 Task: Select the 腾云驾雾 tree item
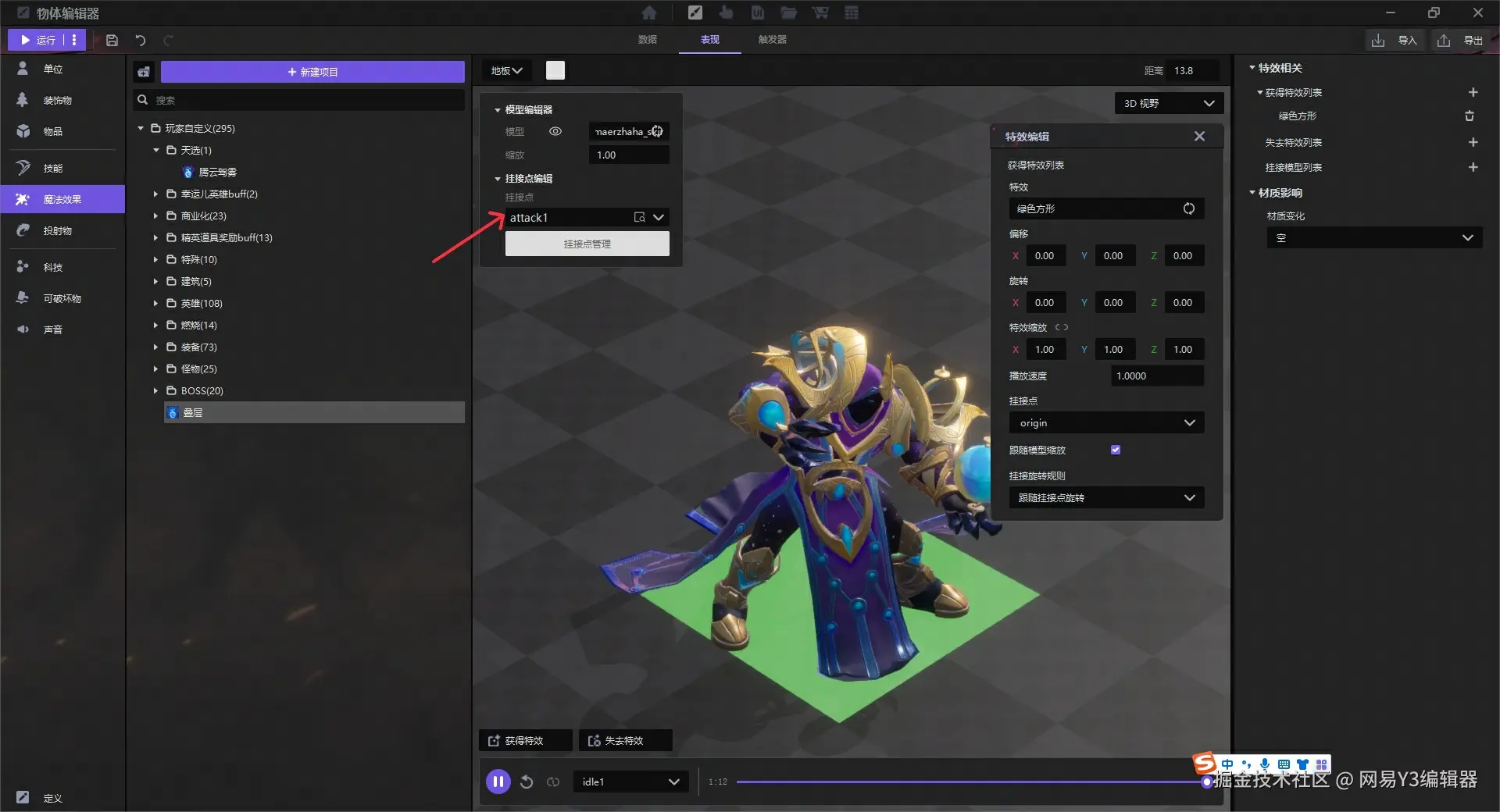click(x=217, y=172)
